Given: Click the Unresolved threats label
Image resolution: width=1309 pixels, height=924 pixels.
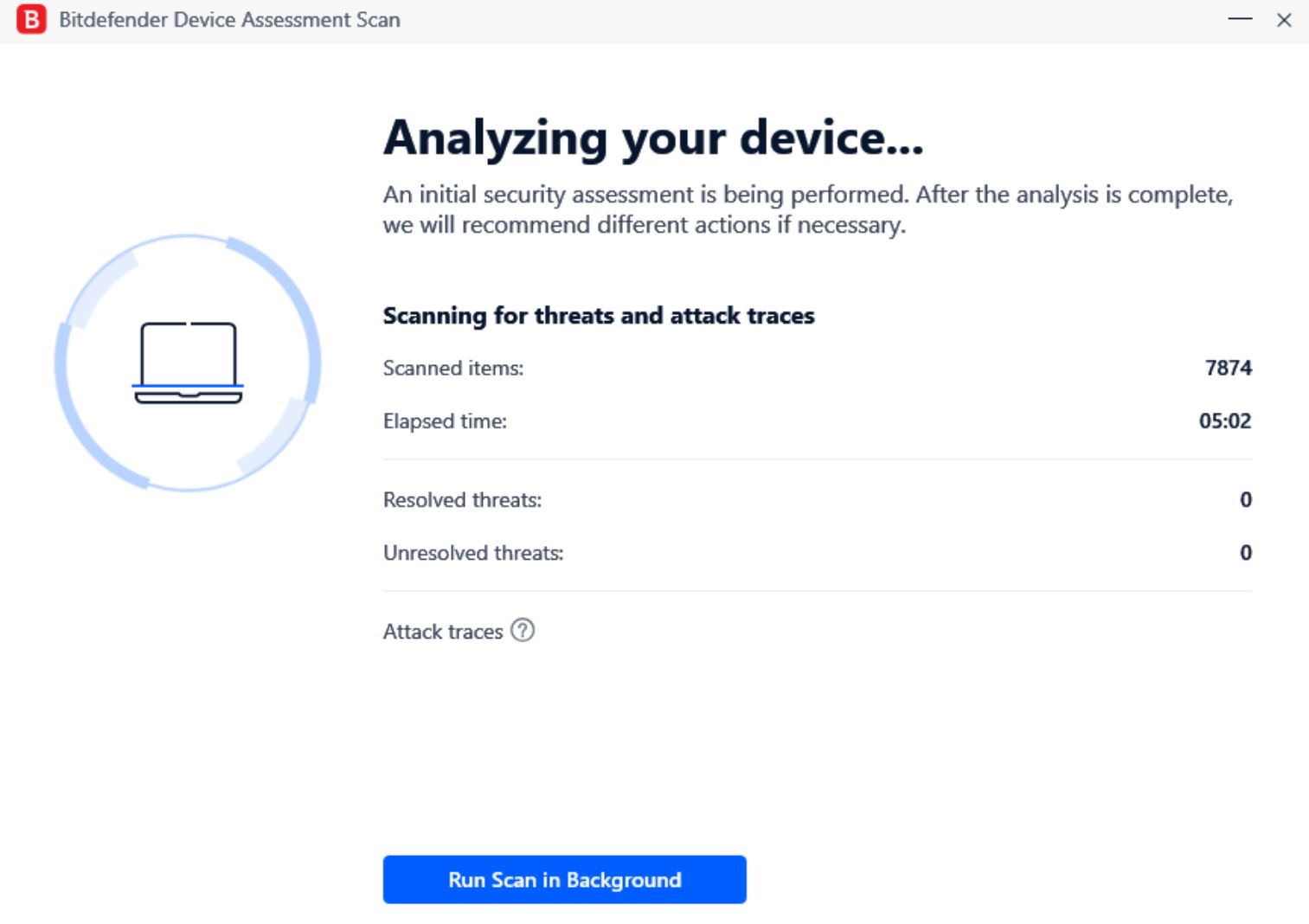Looking at the screenshot, I should 473,553.
